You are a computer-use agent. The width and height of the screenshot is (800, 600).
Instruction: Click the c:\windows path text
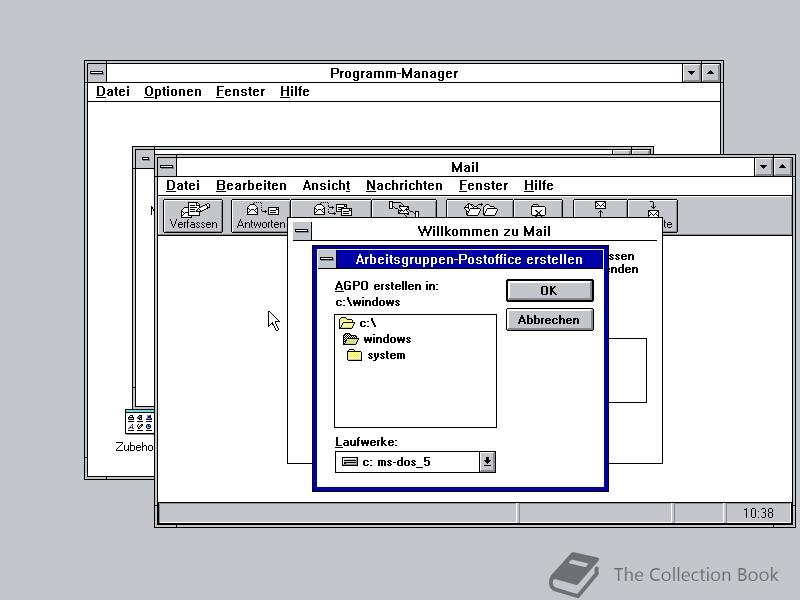[368, 302]
